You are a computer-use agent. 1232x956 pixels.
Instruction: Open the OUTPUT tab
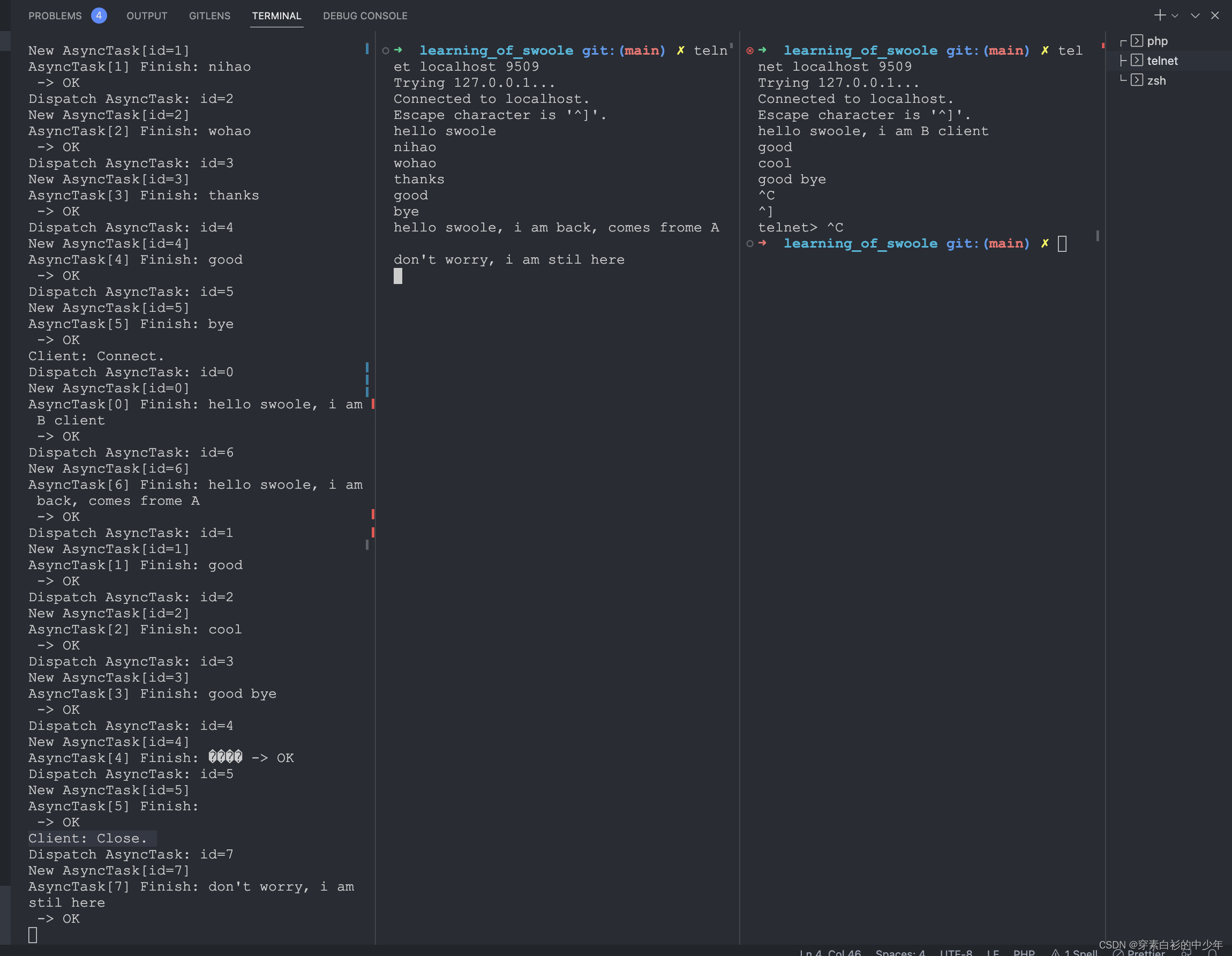[x=147, y=16]
